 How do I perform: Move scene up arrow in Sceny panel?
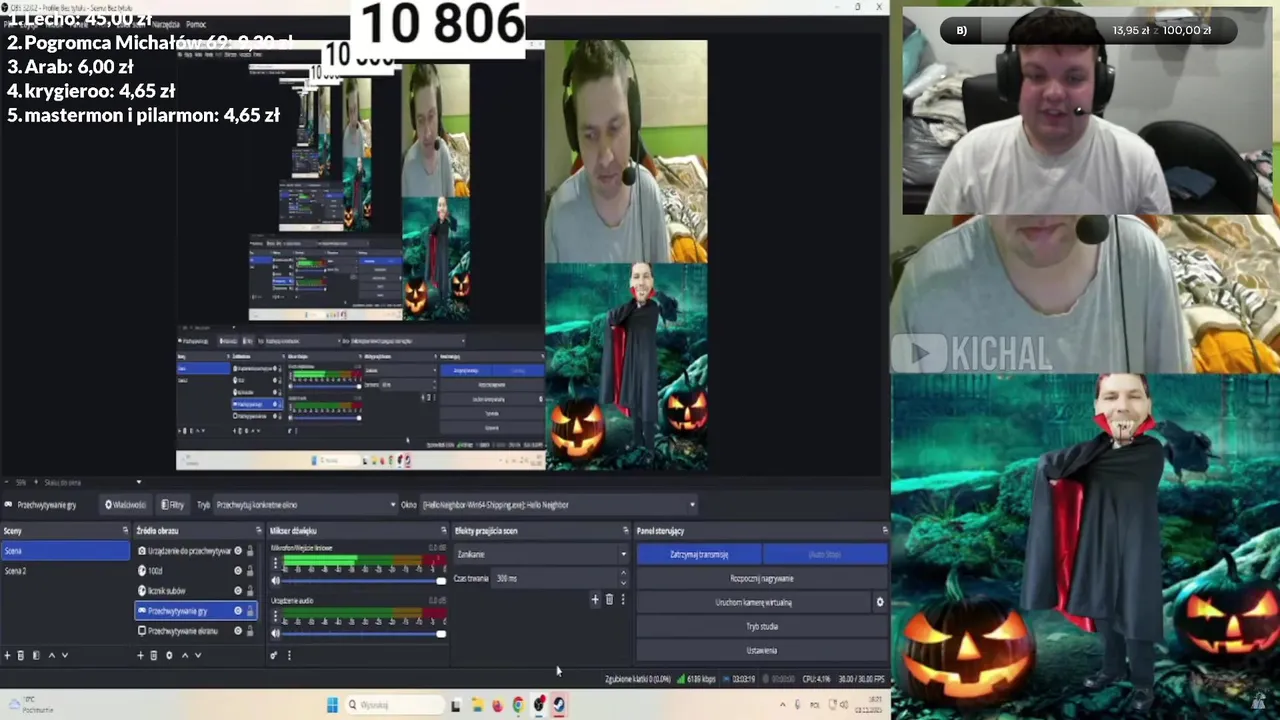coord(52,655)
